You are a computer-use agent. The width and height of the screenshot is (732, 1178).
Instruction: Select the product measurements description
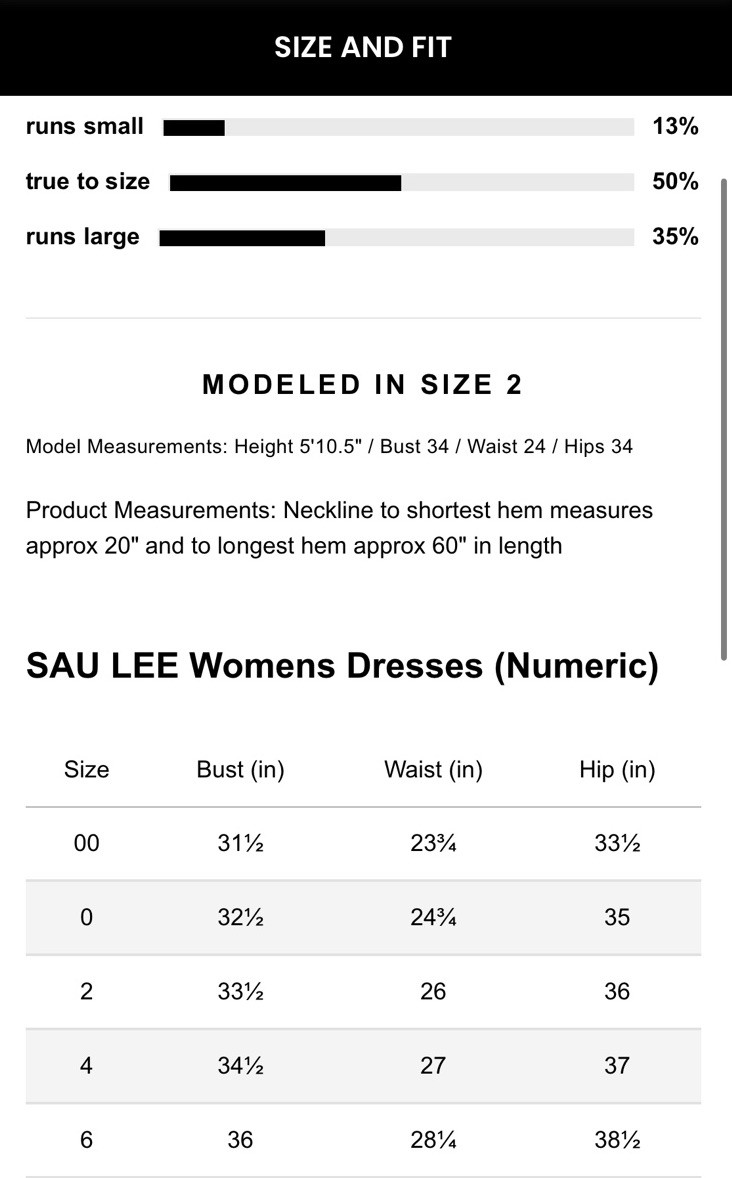click(x=340, y=528)
